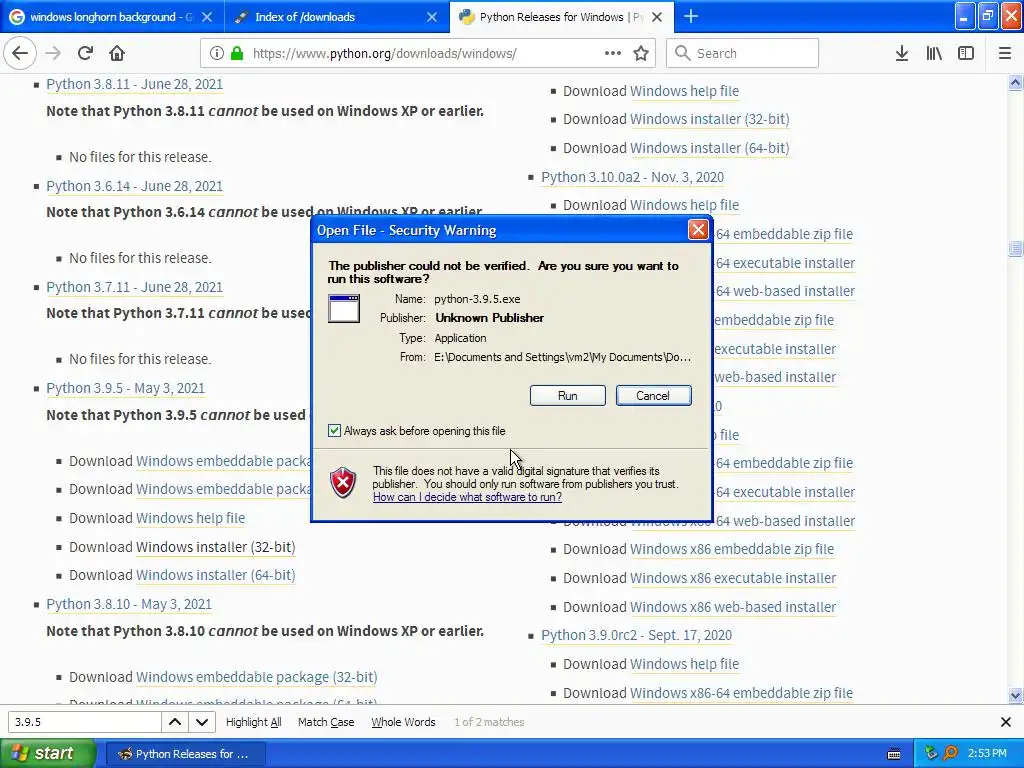The height and width of the screenshot is (768, 1024).
Task: Open Python 3.9.5 - May 3, 2021 link
Action: 125,388
